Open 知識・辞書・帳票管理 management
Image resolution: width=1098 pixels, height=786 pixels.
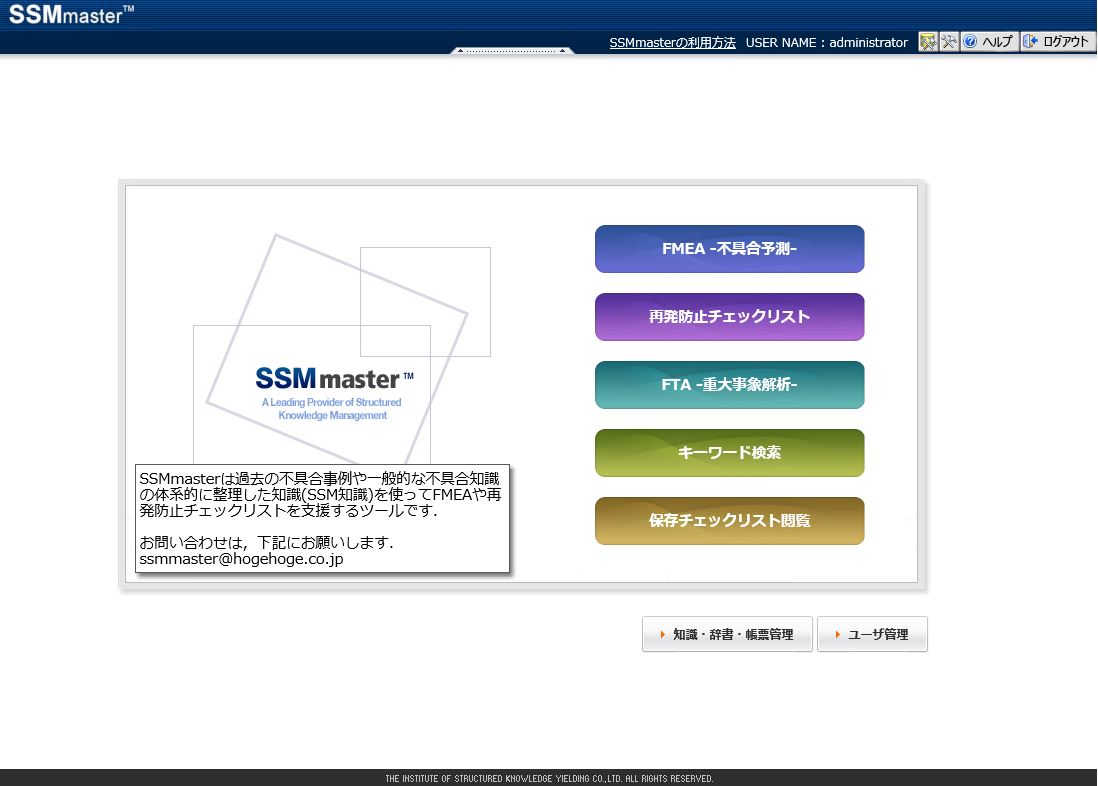click(727, 634)
